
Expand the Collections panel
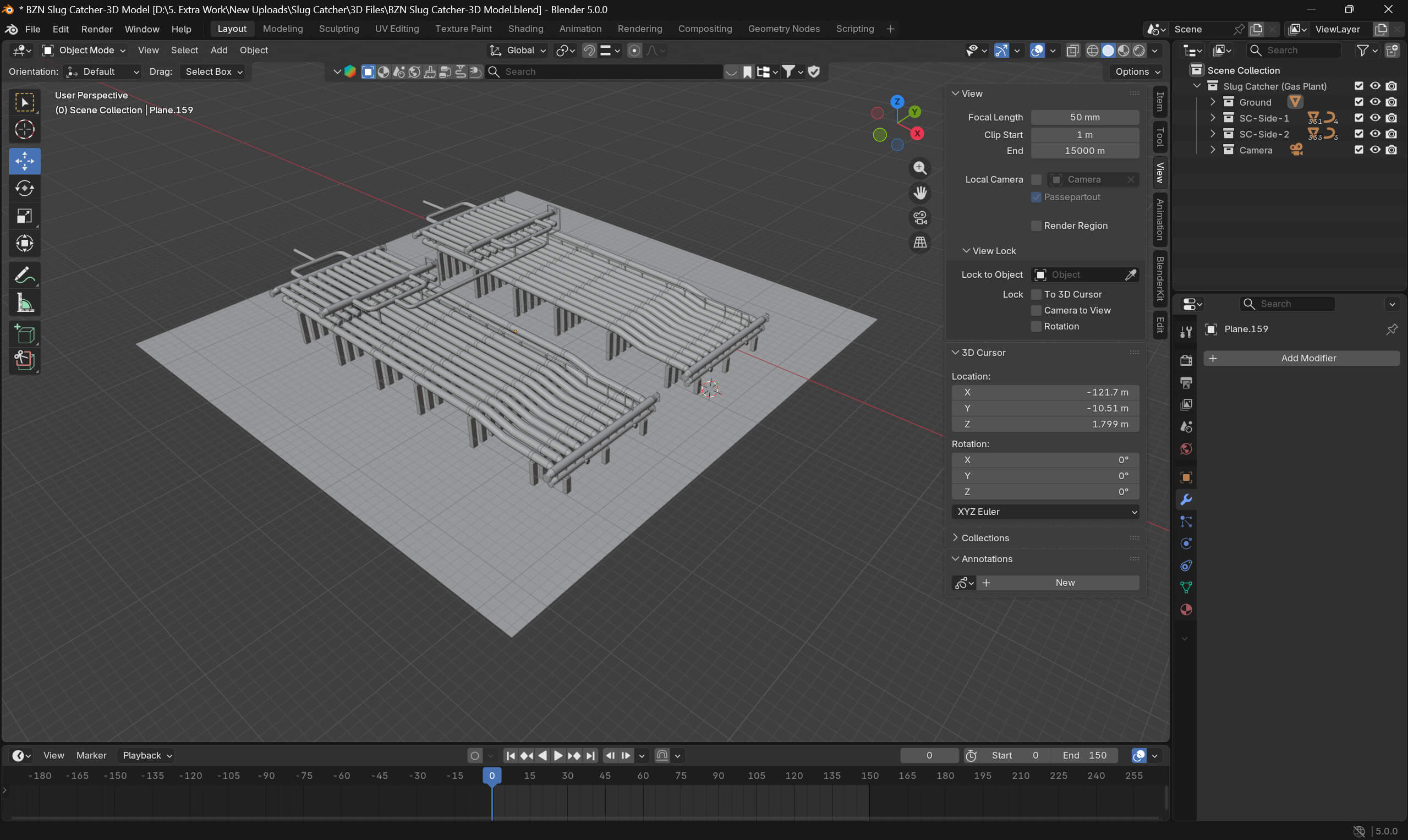click(x=984, y=538)
